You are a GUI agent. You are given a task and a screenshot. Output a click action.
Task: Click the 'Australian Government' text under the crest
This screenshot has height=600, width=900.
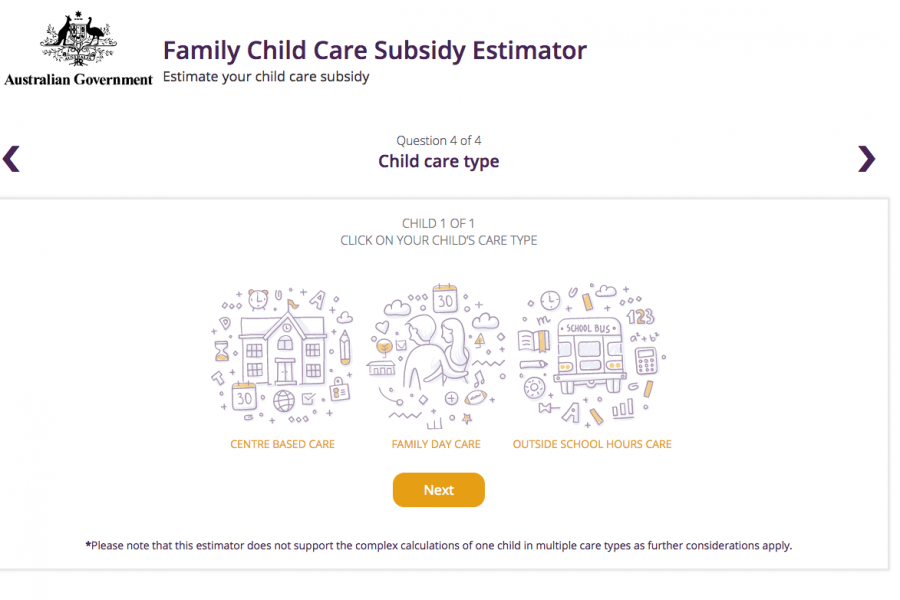pos(78,80)
